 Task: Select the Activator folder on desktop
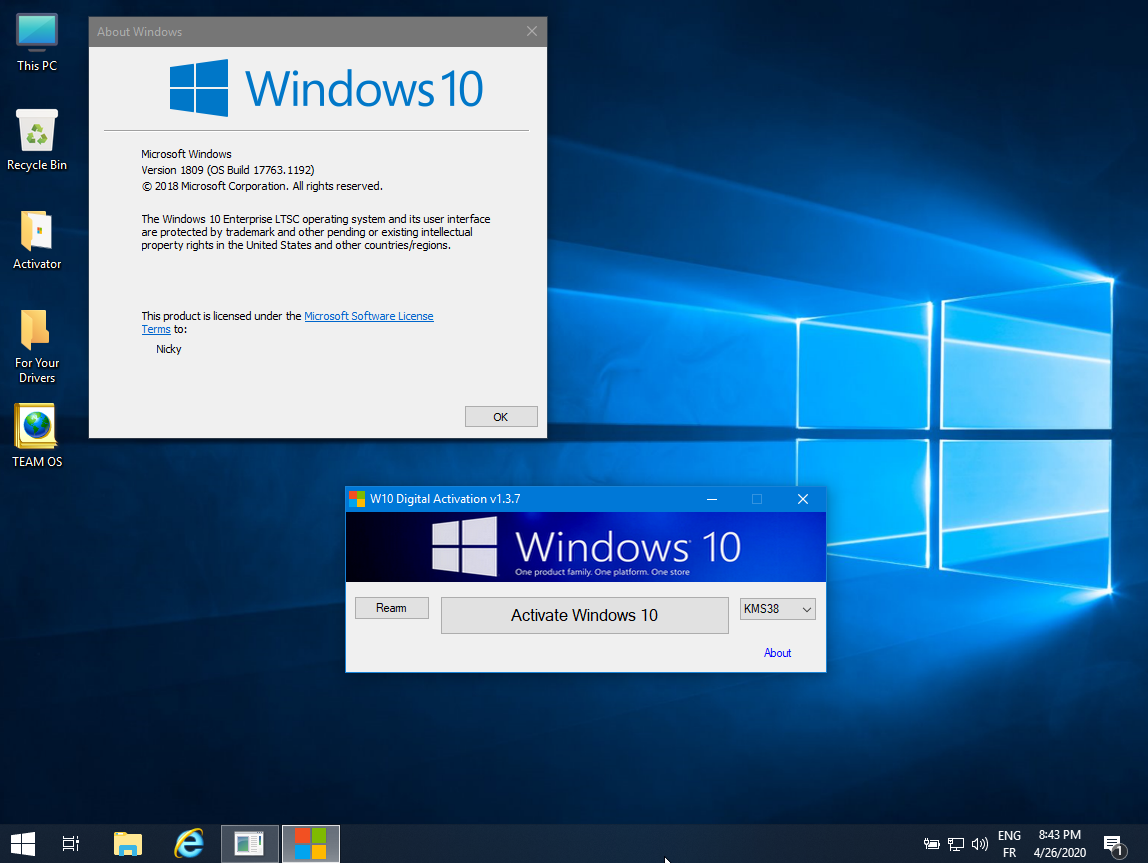tap(37, 240)
